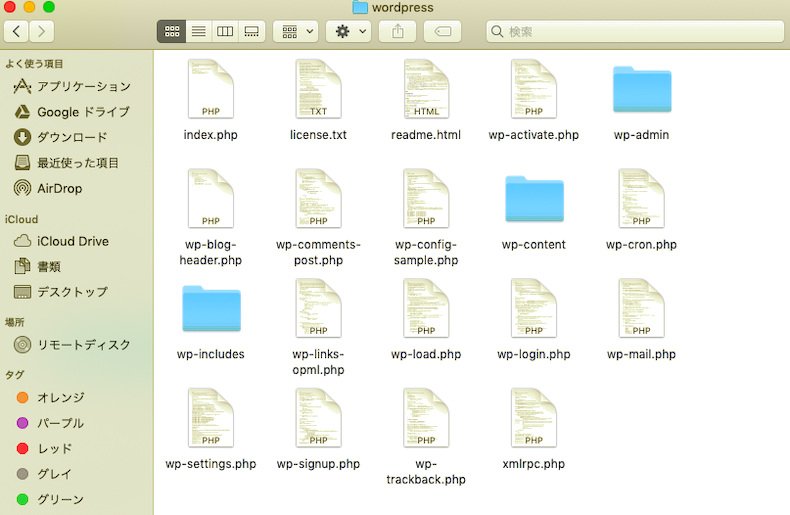Click the タグ sidebar heading

pyautogui.click(x=15, y=375)
